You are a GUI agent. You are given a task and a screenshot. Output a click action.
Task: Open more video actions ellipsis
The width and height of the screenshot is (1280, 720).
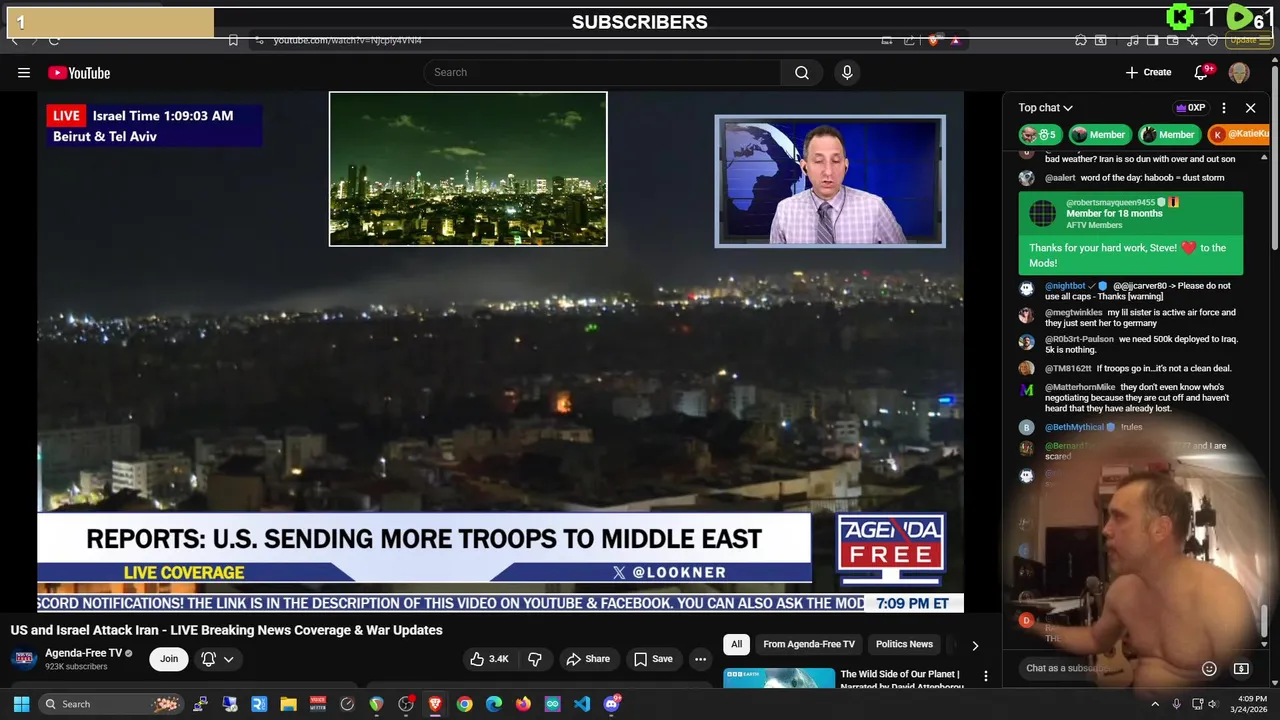pos(701,659)
